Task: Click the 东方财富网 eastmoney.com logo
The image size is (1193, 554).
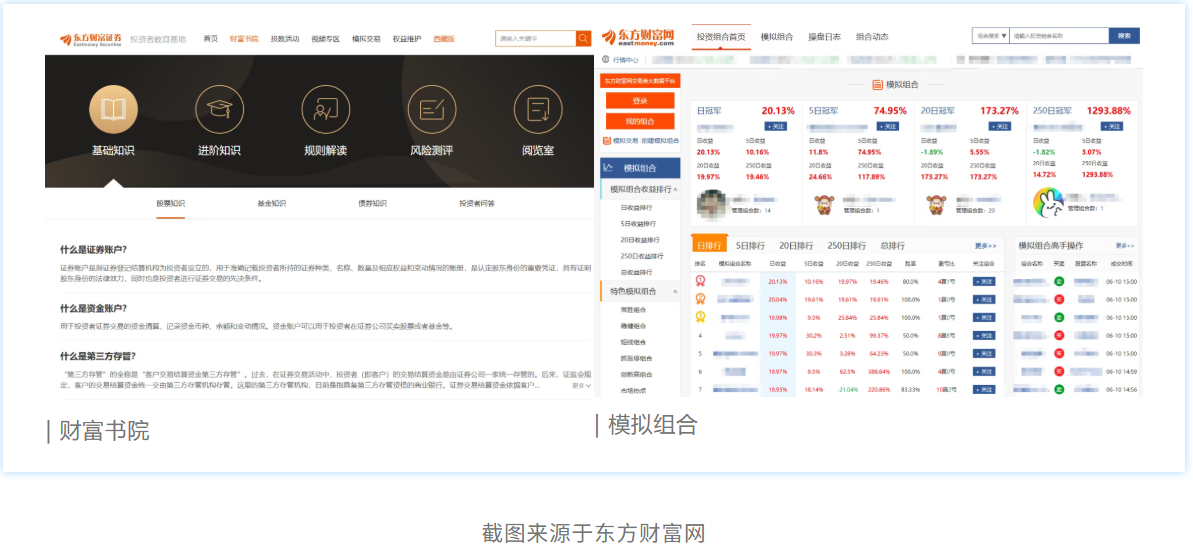Action: (x=638, y=37)
